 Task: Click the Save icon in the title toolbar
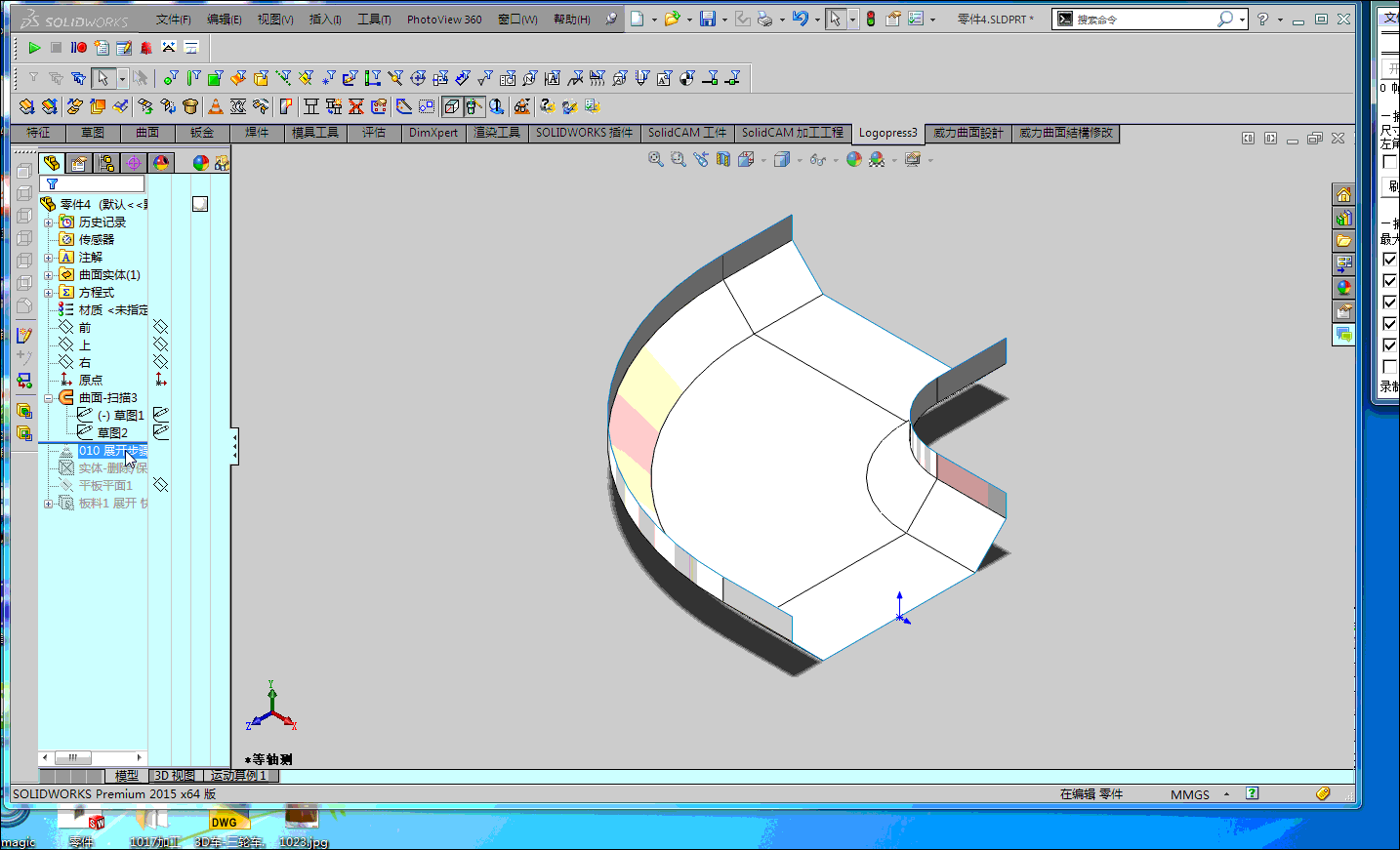pos(708,19)
